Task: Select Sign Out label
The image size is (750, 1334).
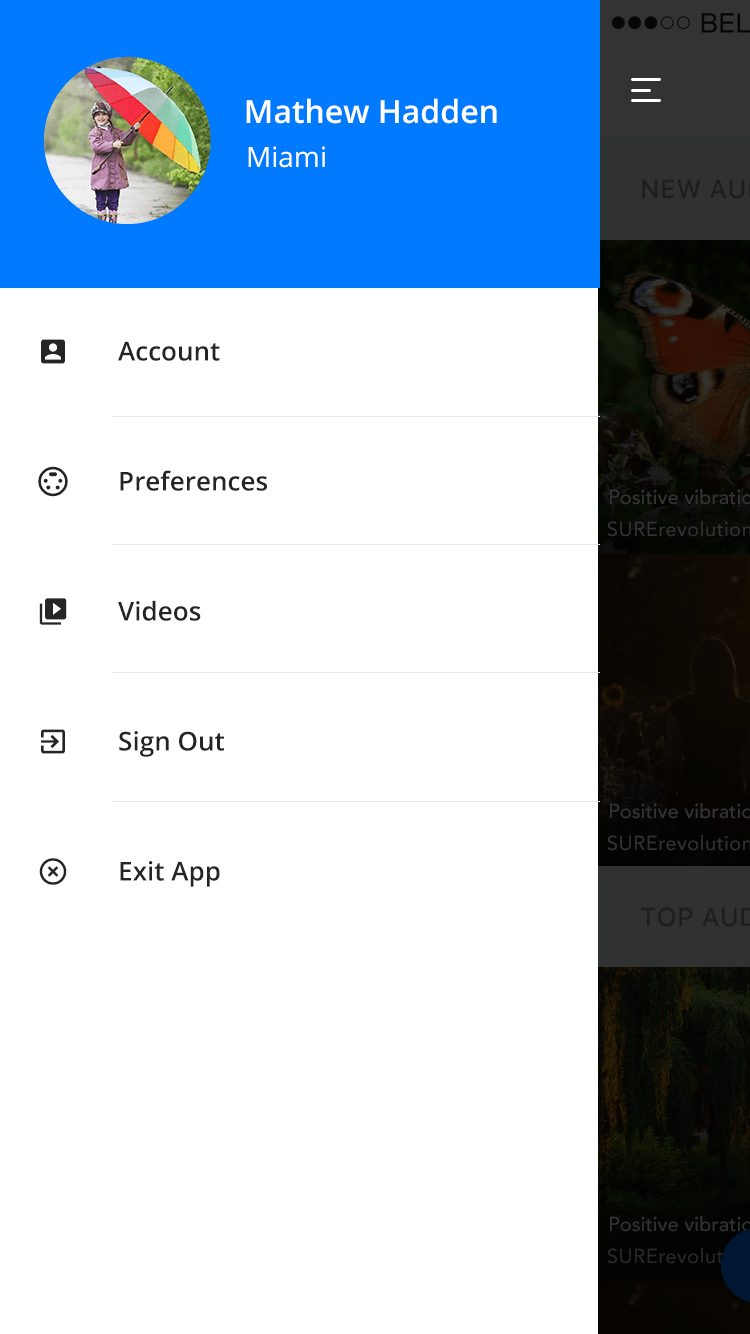Action: click(171, 742)
